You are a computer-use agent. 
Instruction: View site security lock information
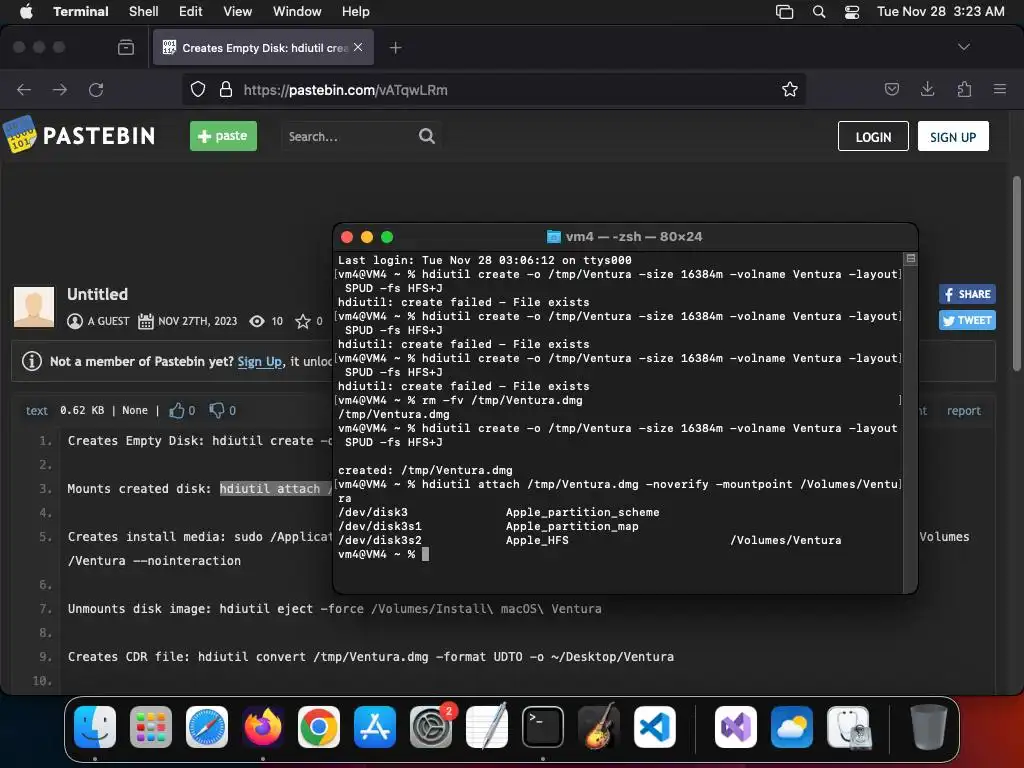pyautogui.click(x=225, y=89)
